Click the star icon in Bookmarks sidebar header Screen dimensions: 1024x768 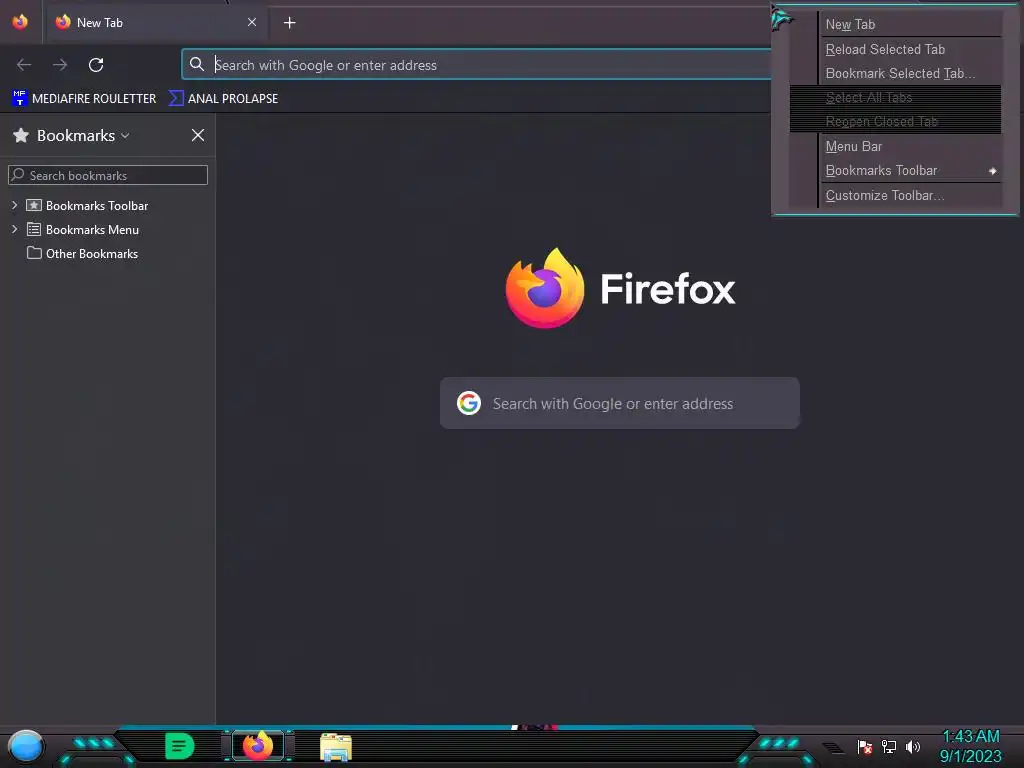point(21,135)
